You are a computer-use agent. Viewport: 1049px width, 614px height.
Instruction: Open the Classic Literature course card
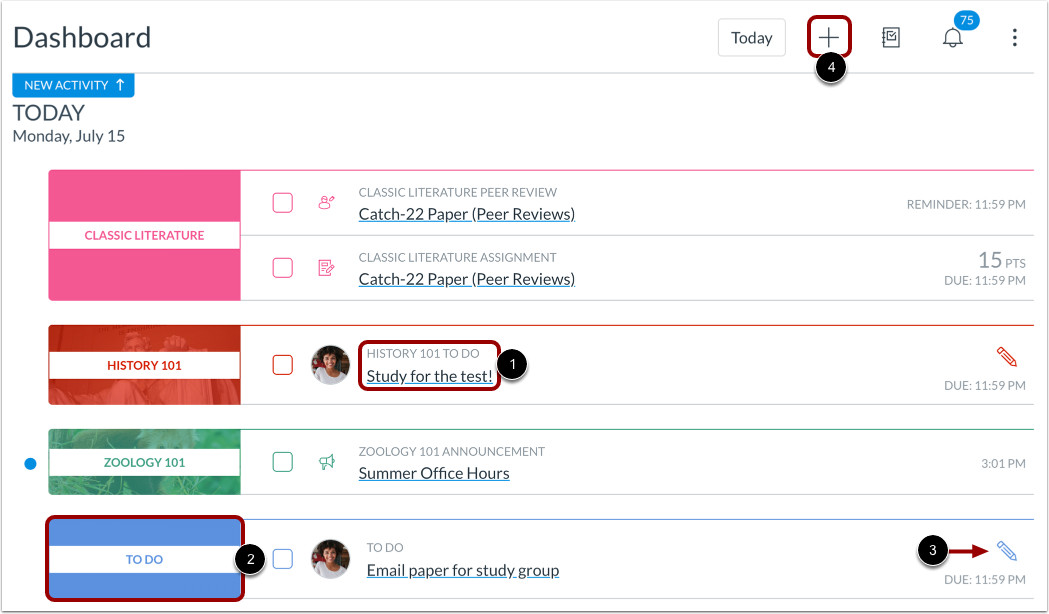click(x=145, y=235)
